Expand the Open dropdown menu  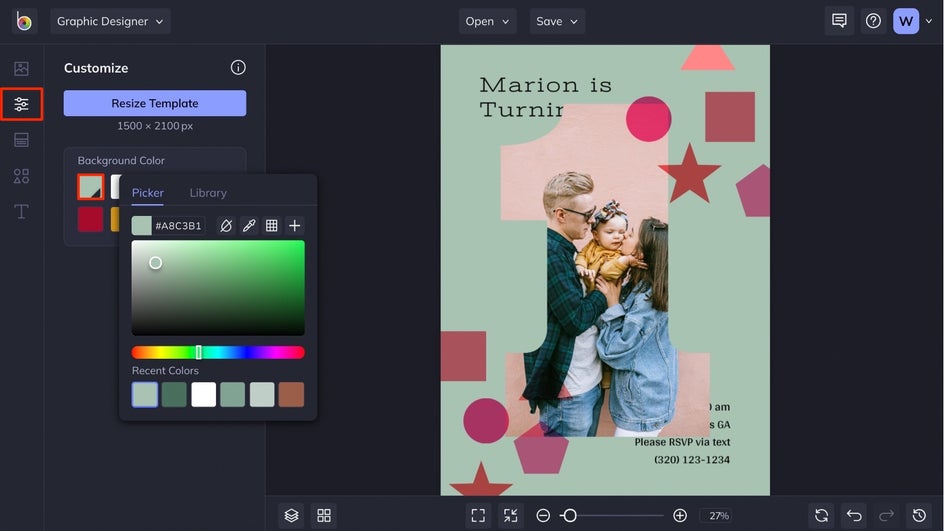click(488, 21)
